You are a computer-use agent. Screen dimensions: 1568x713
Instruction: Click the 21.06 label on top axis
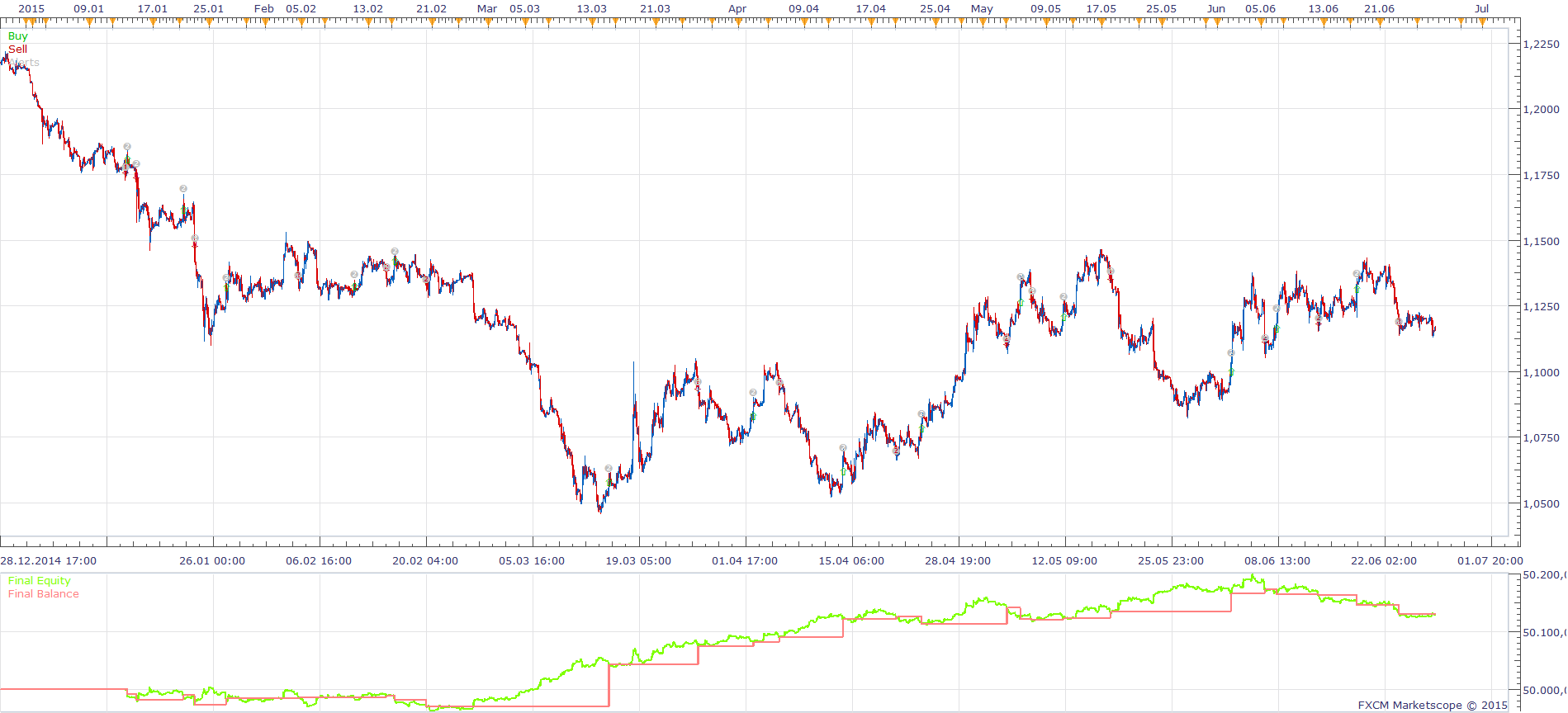(1380, 9)
